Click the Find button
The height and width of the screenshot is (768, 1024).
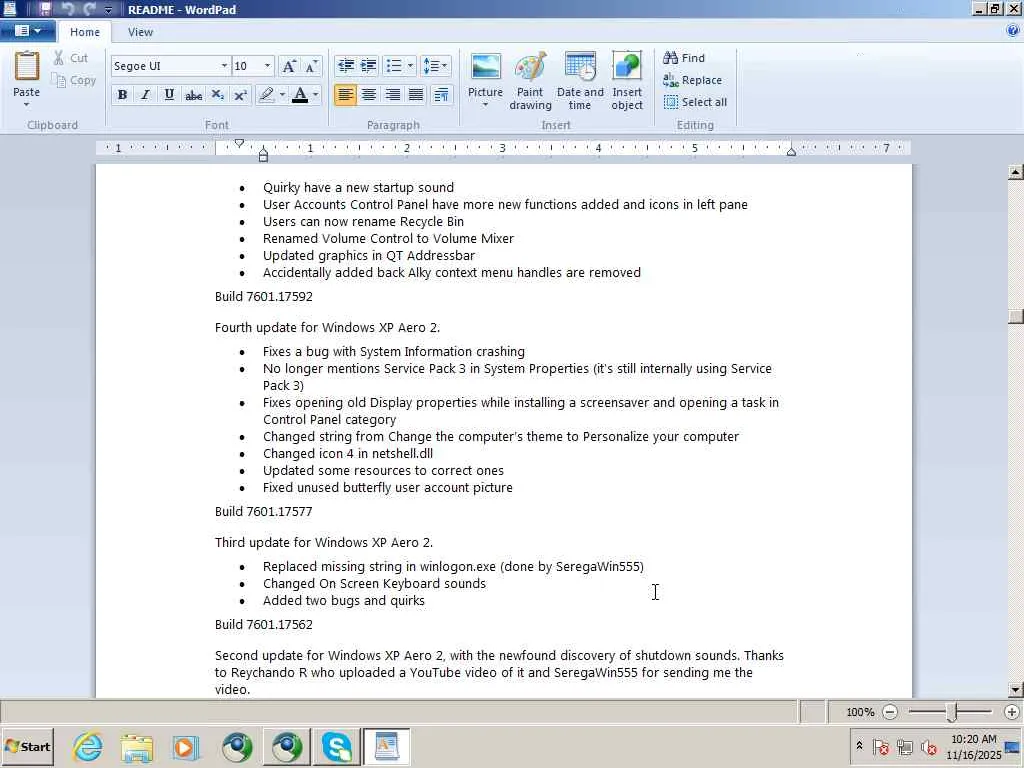pos(684,58)
